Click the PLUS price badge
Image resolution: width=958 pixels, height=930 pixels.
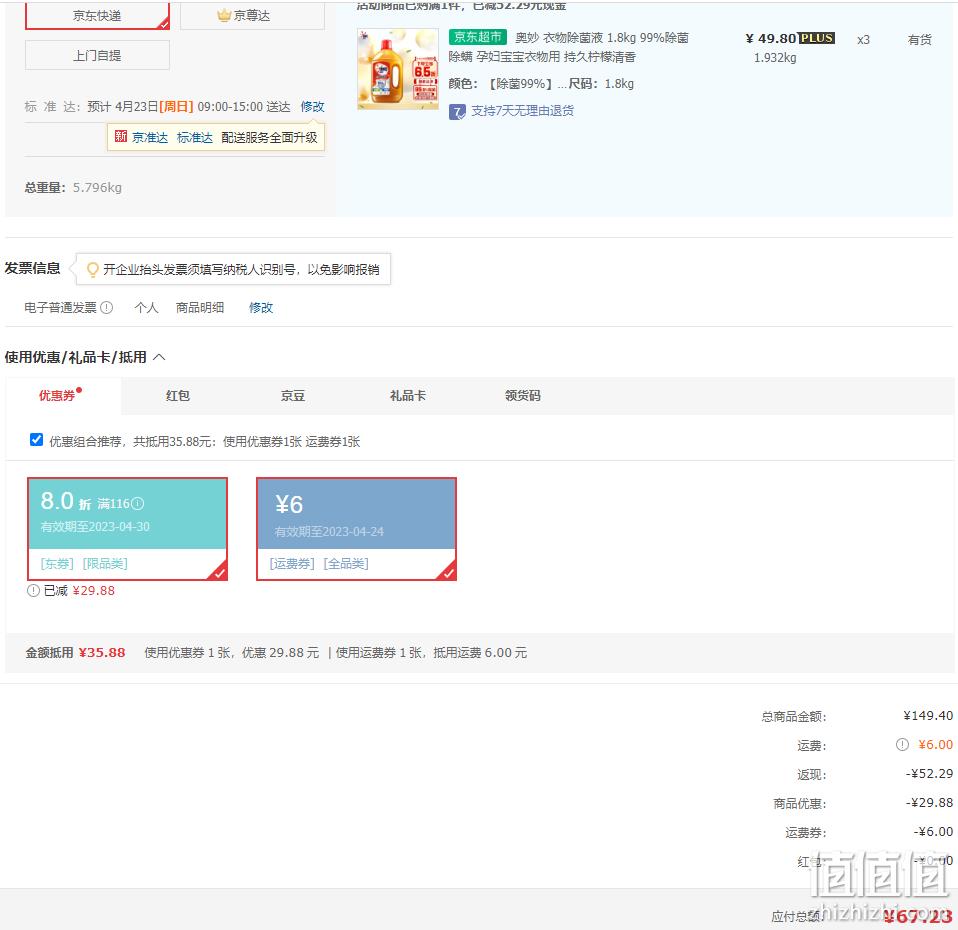click(816, 38)
